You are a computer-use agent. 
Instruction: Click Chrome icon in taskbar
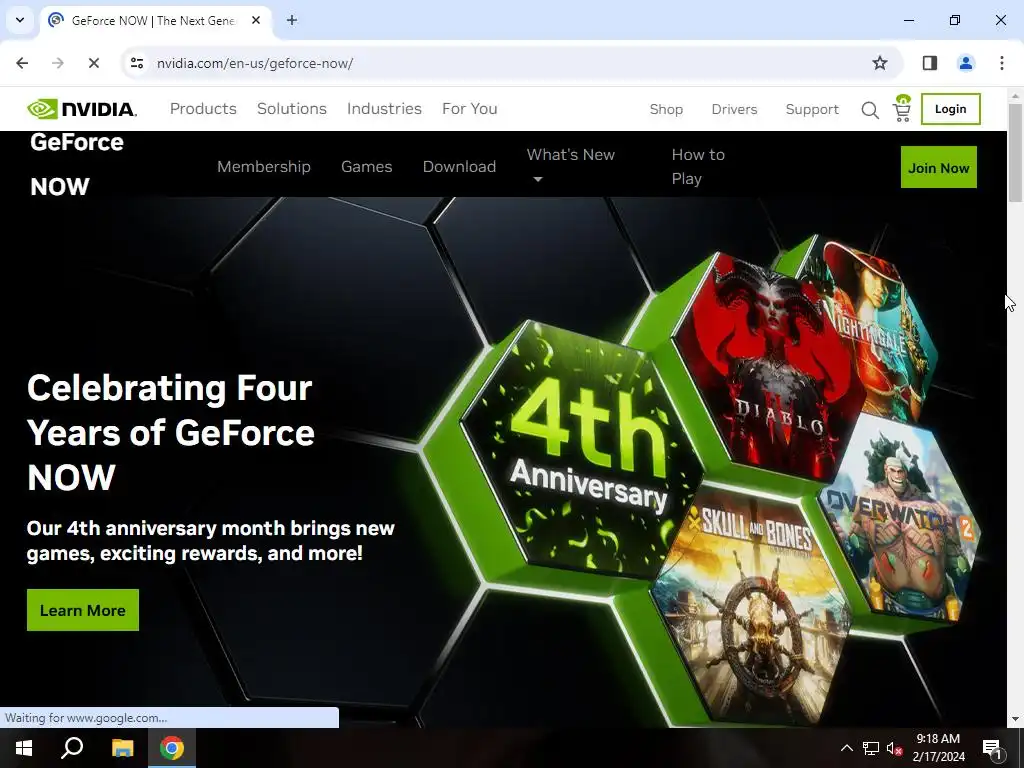[172, 748]
